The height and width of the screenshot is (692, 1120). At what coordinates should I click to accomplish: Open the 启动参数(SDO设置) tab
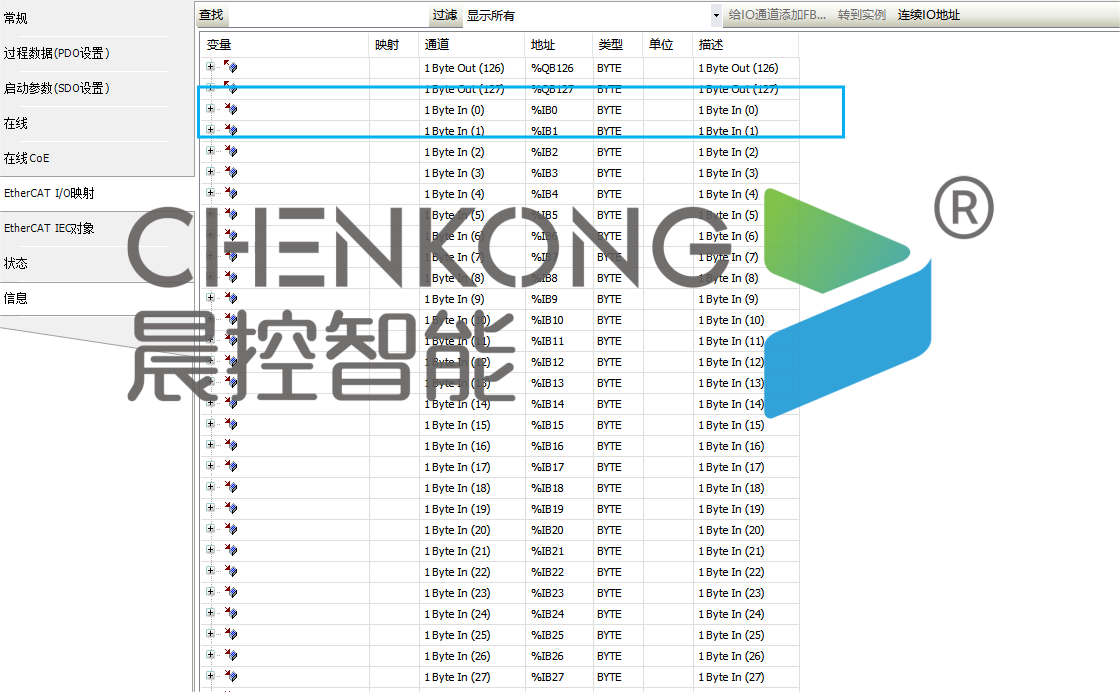pyautogui.click(x=56, y=88)
